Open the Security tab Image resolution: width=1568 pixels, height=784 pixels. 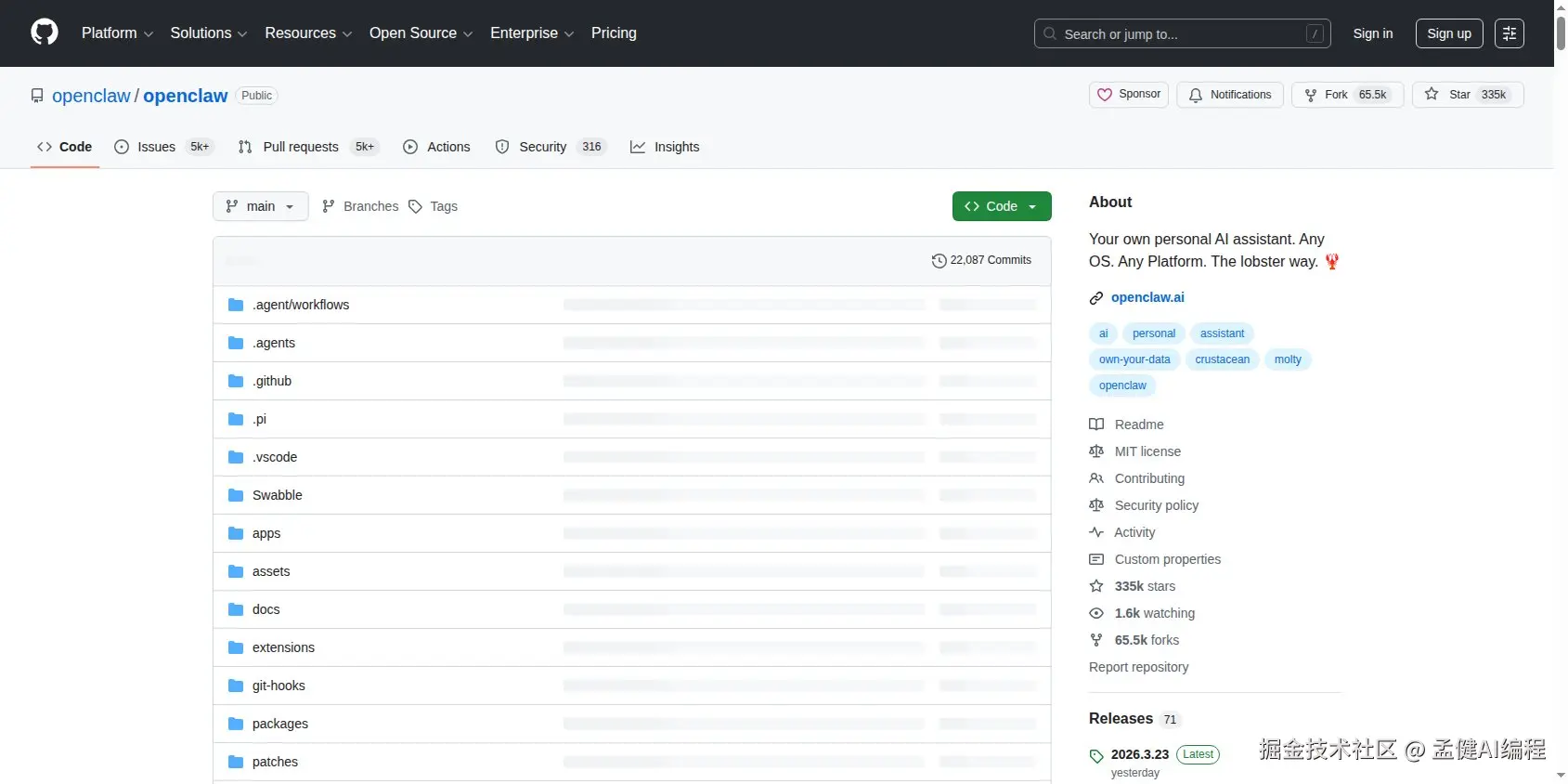click(542, 147)
